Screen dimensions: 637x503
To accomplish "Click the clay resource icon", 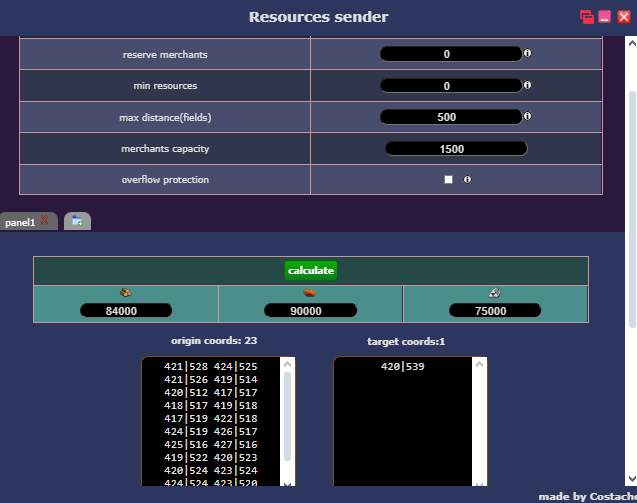I will tap(310, 293).
